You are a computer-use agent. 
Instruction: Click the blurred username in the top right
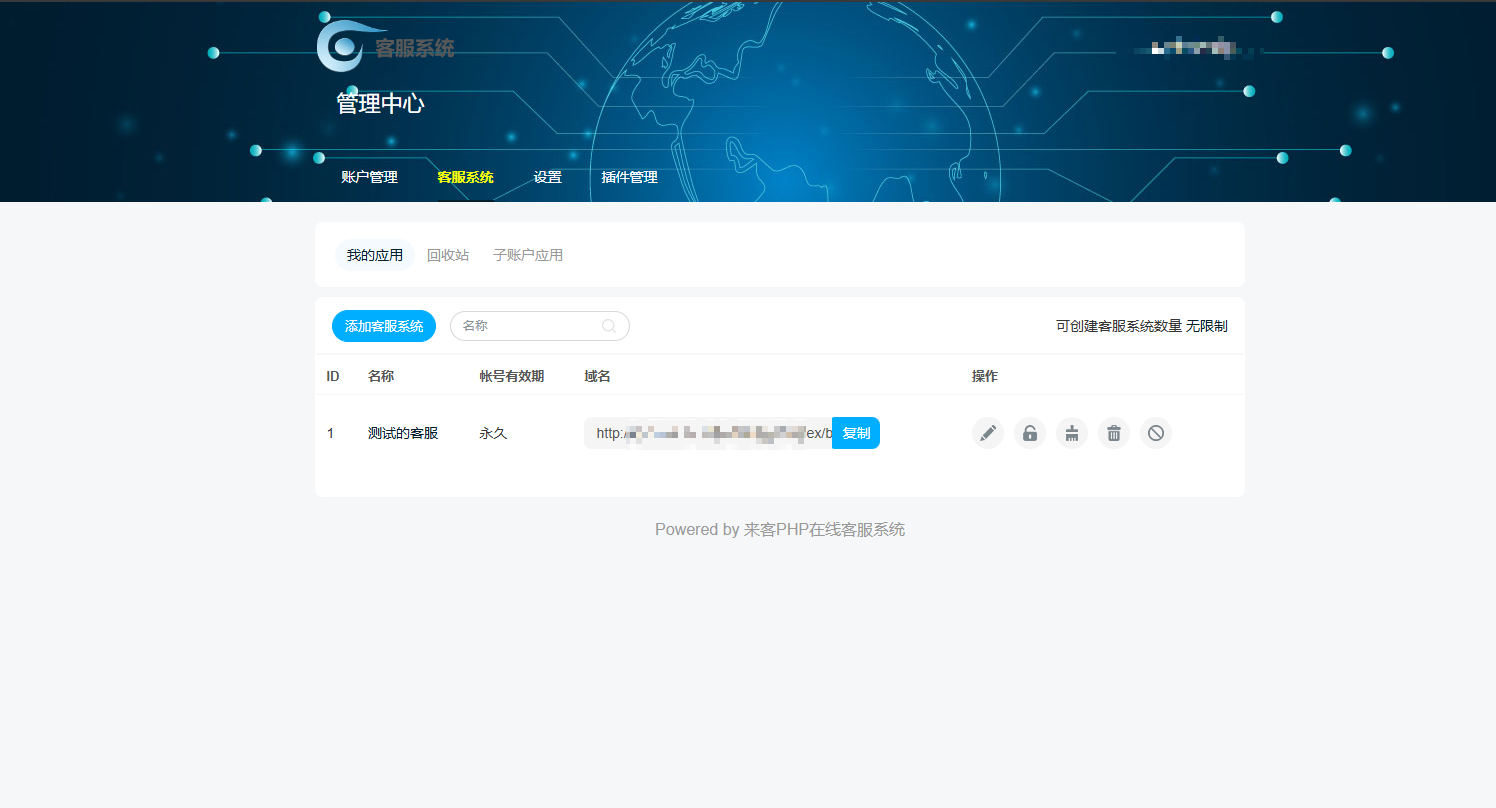point(1190,47)
